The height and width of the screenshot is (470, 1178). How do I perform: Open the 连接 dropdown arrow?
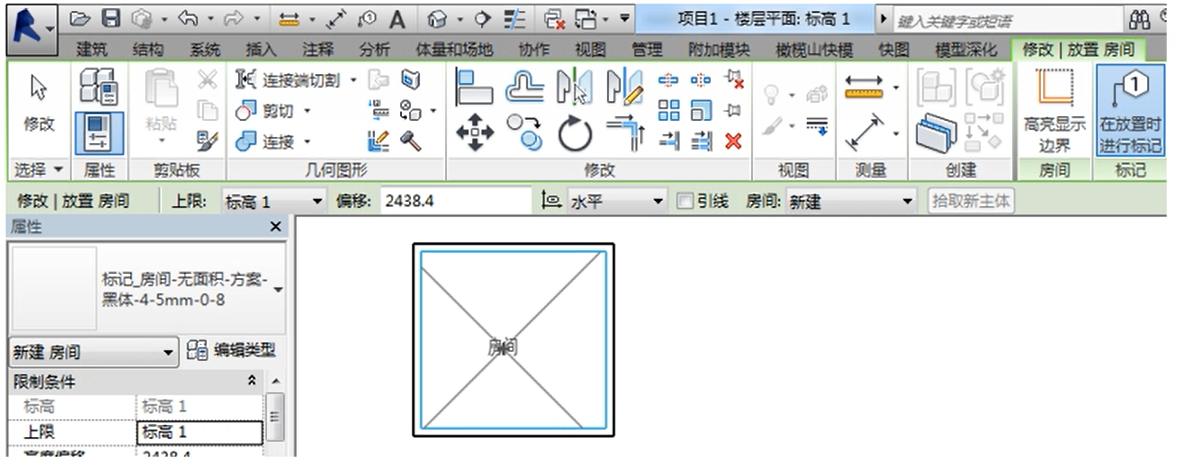coord(307,141)
